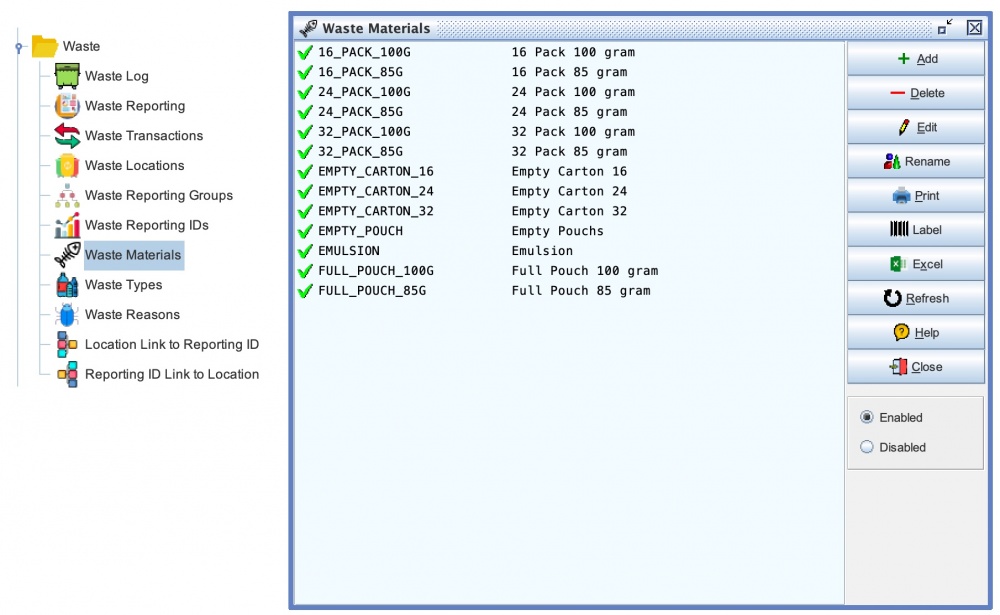Open Reporting ID Link to Location
Image resolution: width=1000 pixels, height=615 pixels.
tap(171, 375)
